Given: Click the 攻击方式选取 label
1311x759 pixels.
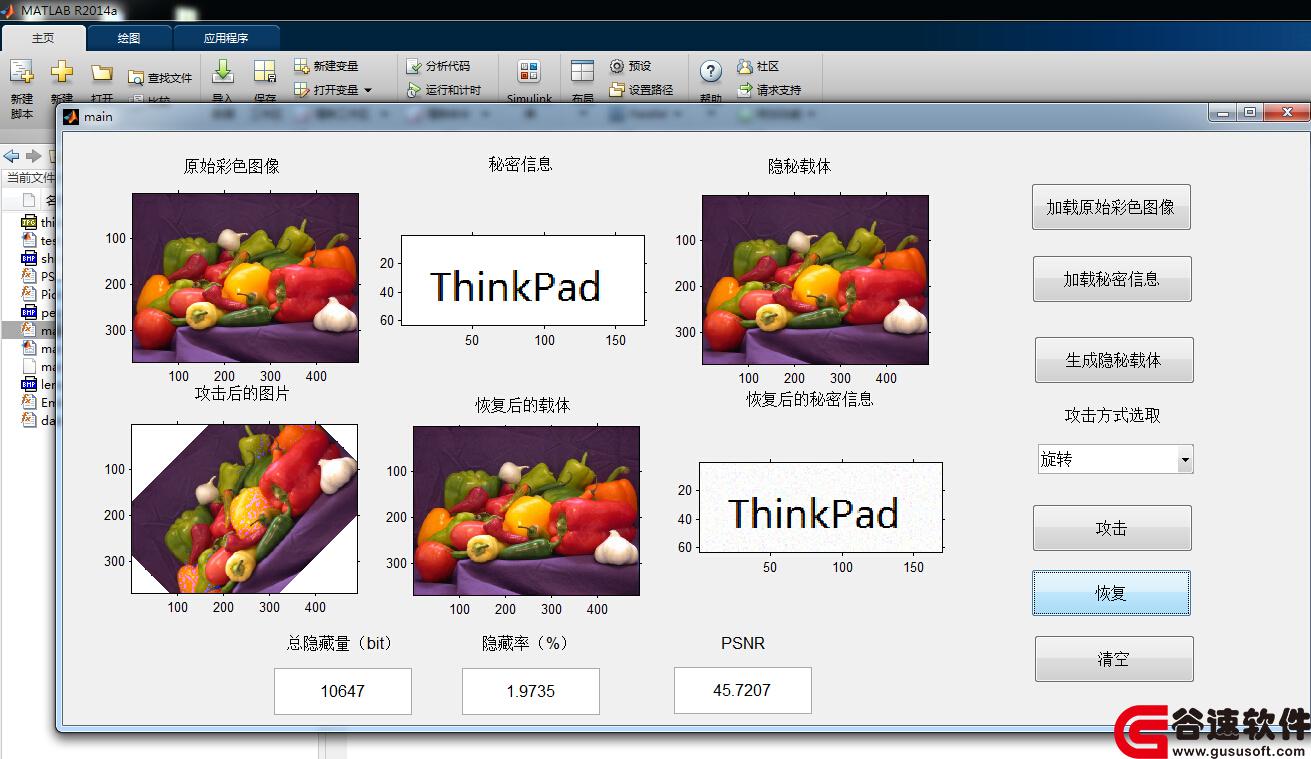Looking at the screenshot, I should coord(1112,415).
